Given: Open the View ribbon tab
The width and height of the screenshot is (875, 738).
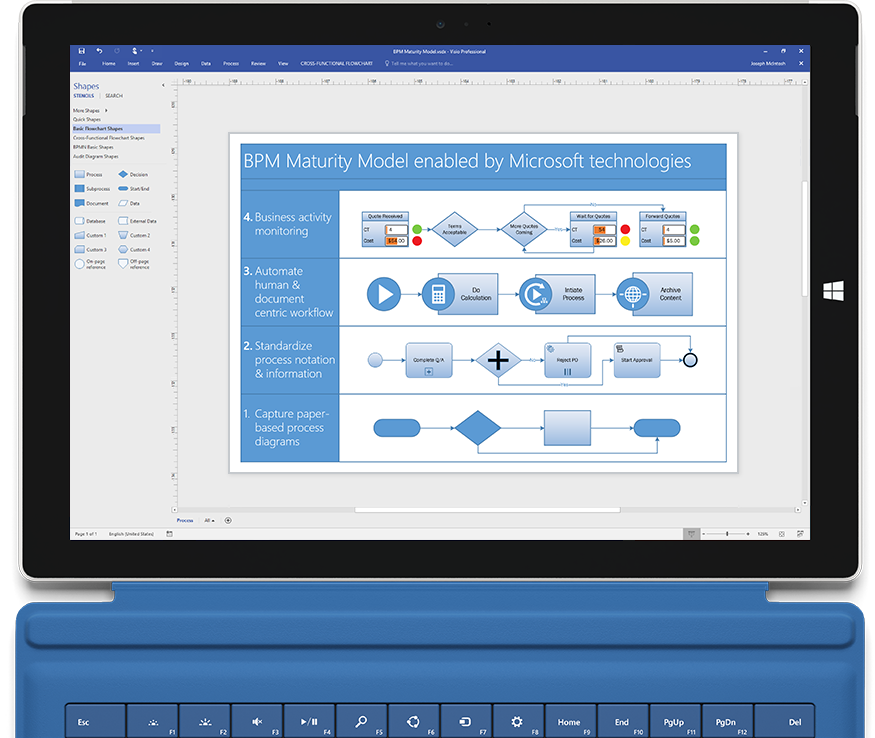Looking at the screenshot, I should coord(283,64).
